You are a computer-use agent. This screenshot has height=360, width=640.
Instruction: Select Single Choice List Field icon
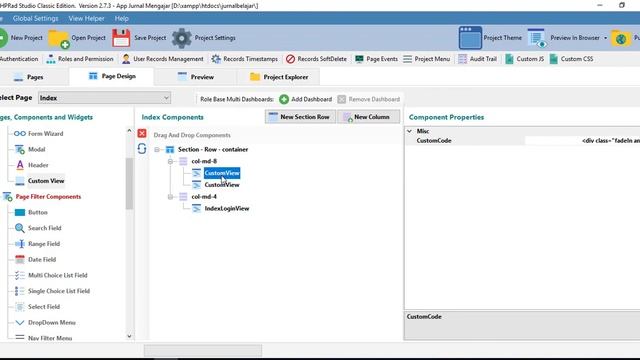pos(20,291)
